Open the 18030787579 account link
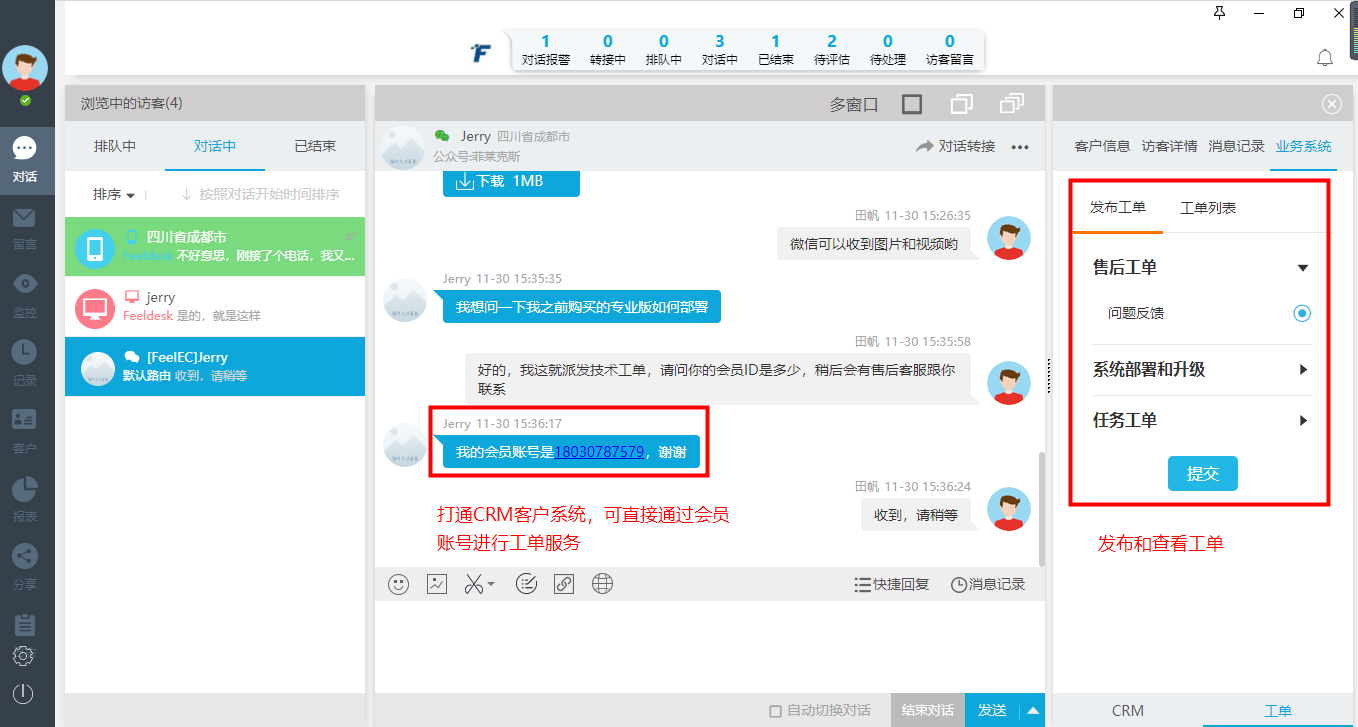 click(599, 452)
